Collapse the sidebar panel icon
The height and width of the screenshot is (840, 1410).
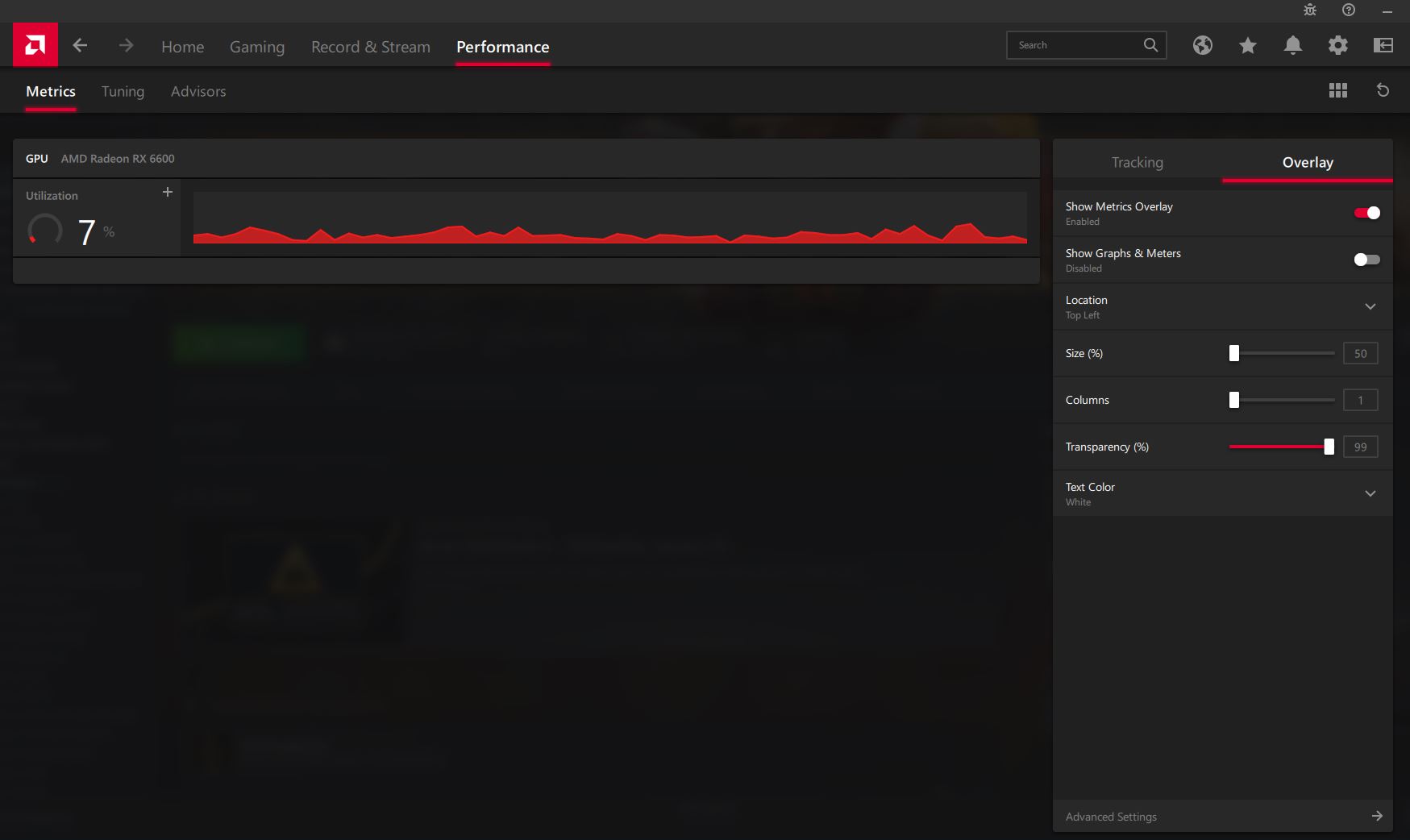pyautogui.click(x=1383, y=45)
